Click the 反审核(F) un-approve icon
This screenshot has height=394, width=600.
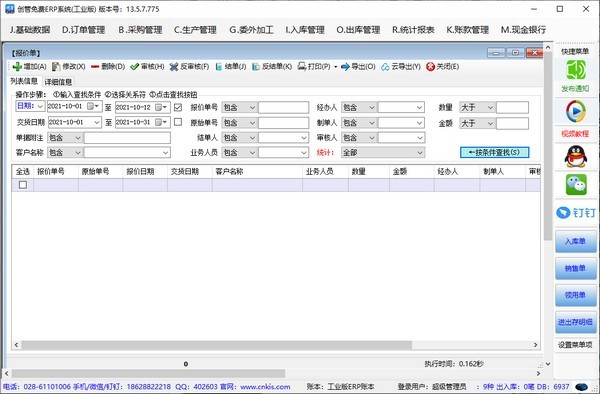pyautogui.click(x=174, y=67)
